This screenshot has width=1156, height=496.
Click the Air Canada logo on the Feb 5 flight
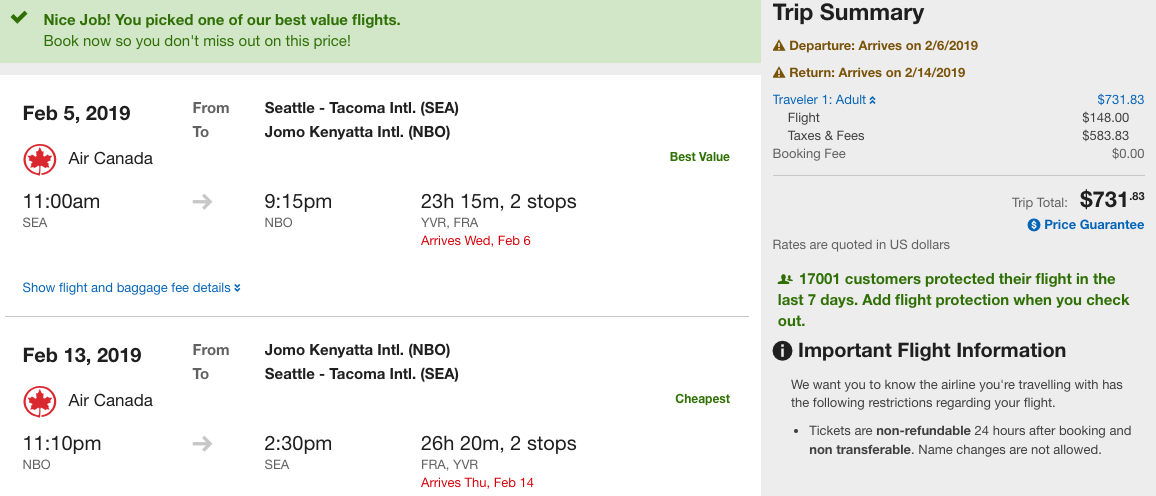tap(39, 160)
